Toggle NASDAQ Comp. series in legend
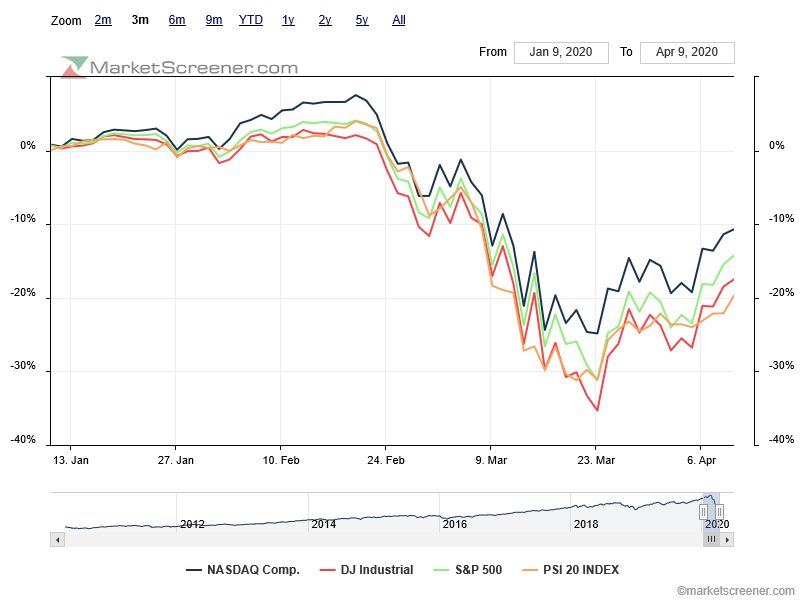 click(243, 570)
